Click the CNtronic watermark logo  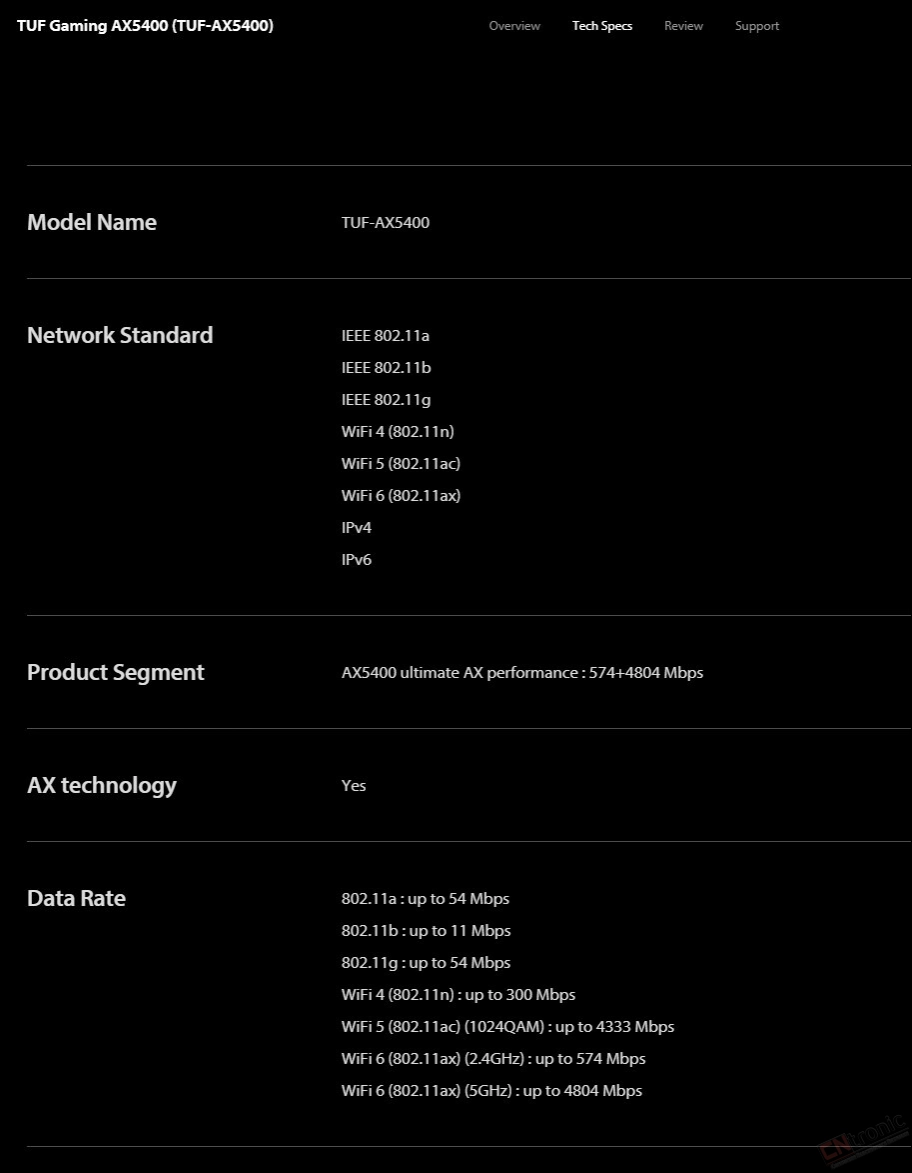click(864, 1139)
